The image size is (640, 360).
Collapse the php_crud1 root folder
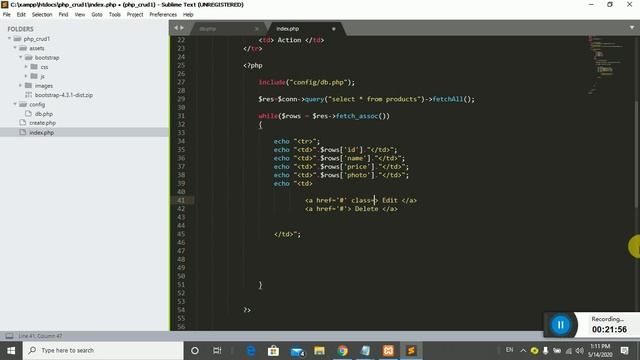point(9,39)
